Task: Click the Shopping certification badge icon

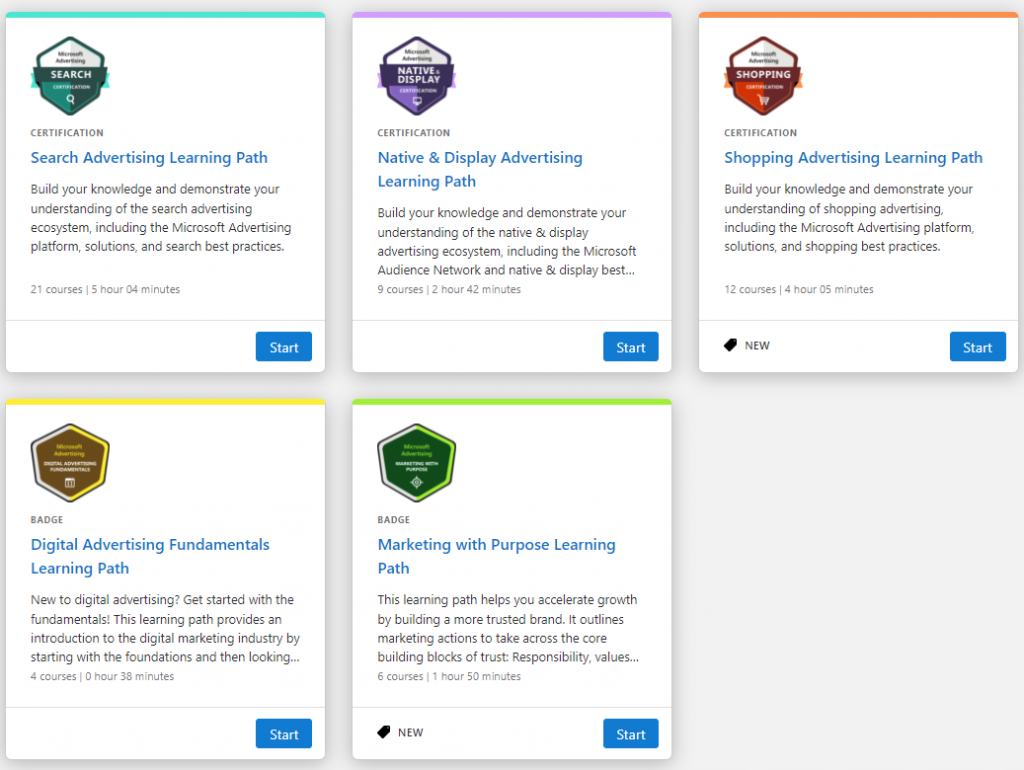Action: 763,77
